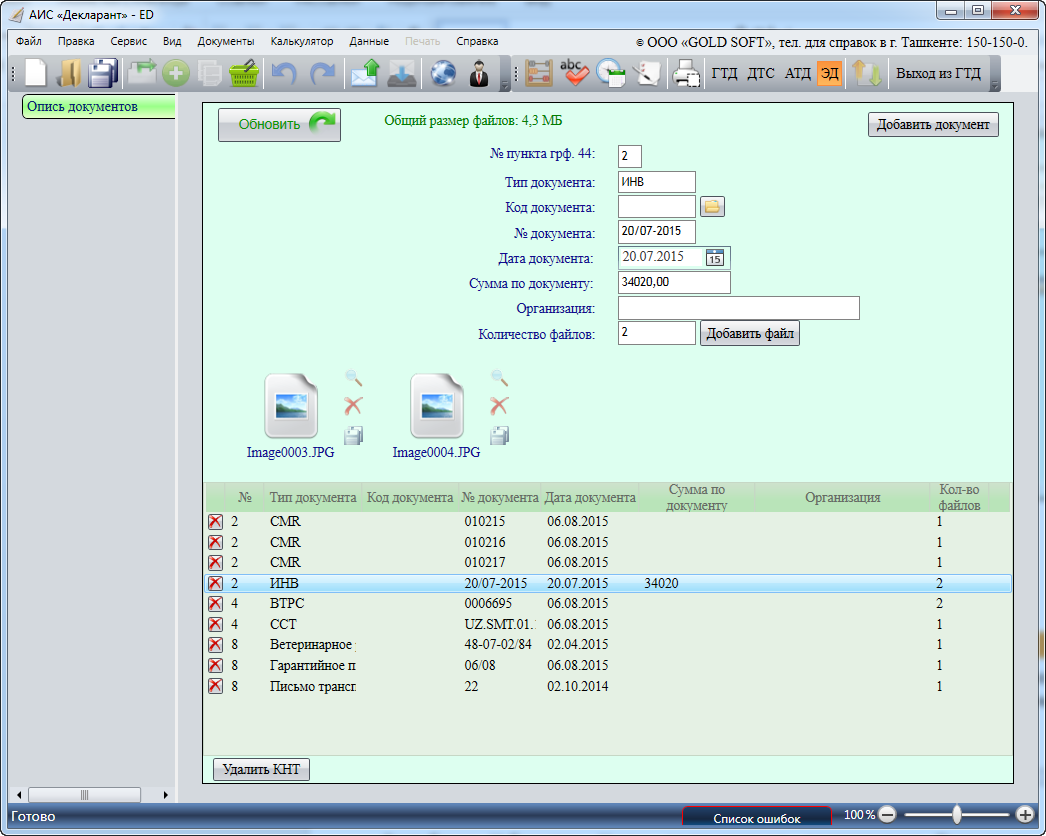The height and width of the screenshot is (836, 1046).
Task: Click the zoom slider handle
Action: pyautogui.click(x=957, y=815)
